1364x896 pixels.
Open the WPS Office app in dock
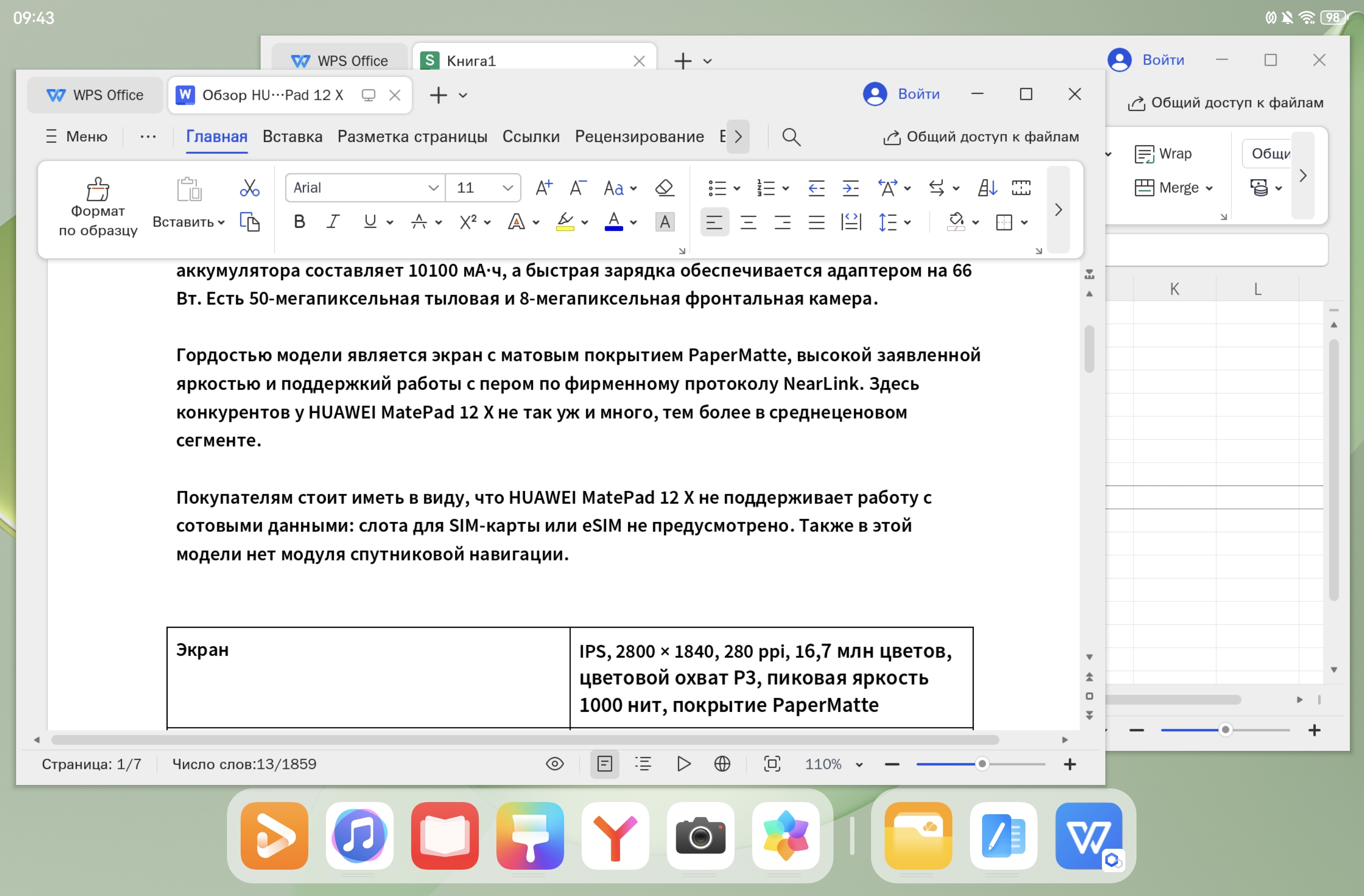[x=1088, y=836]
